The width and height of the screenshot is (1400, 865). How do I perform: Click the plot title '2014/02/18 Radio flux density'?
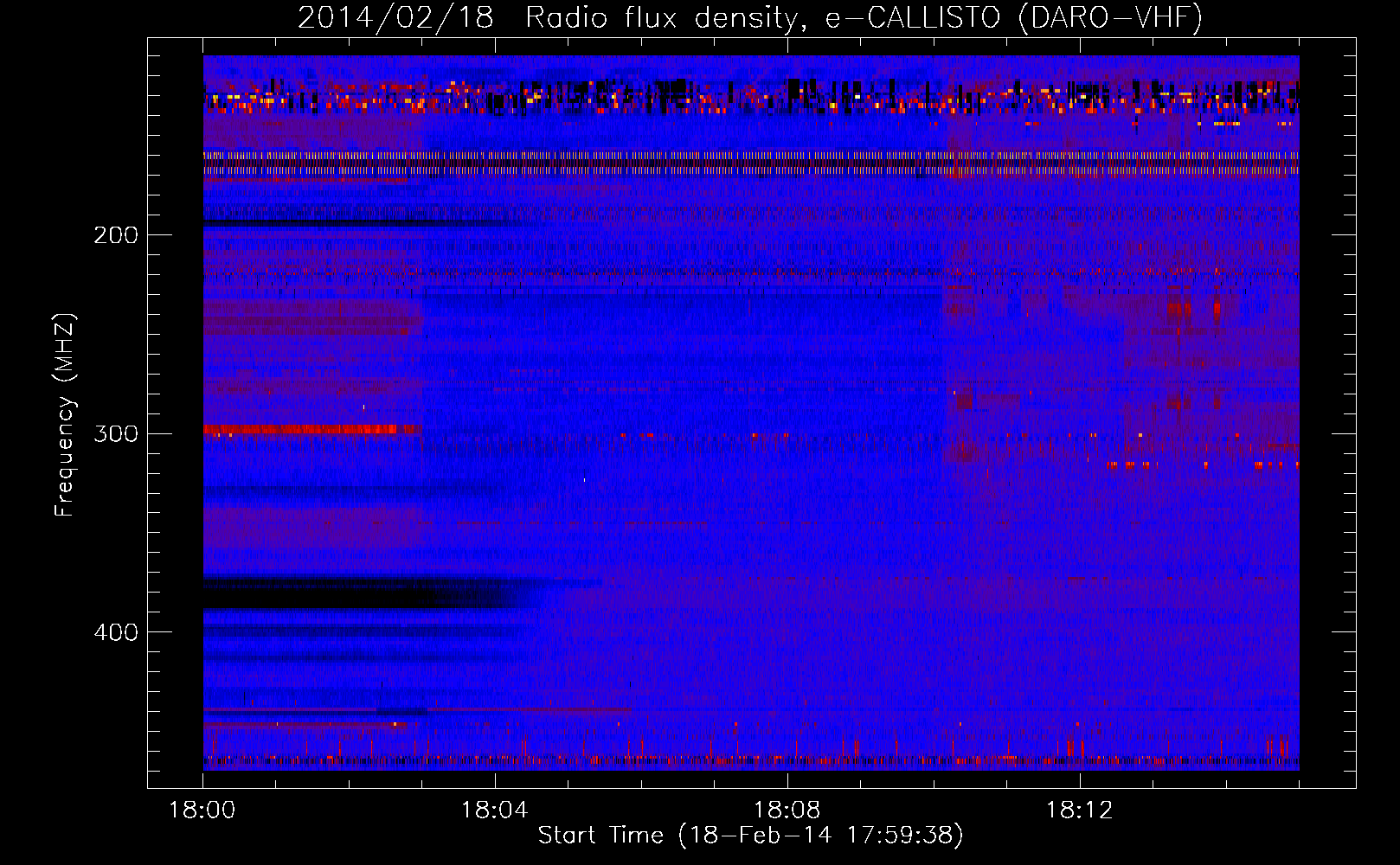[x=750, y=17]
